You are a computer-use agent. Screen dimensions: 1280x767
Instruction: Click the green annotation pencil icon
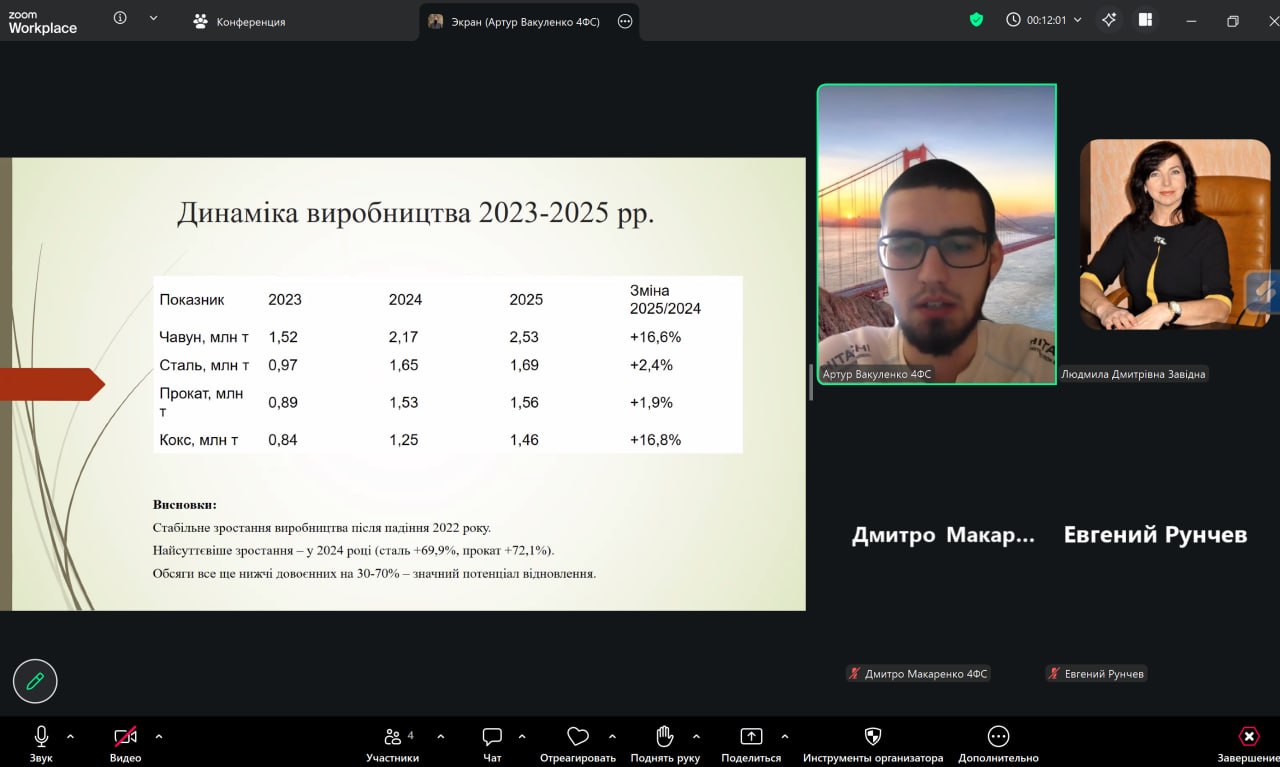pos(35,681)
